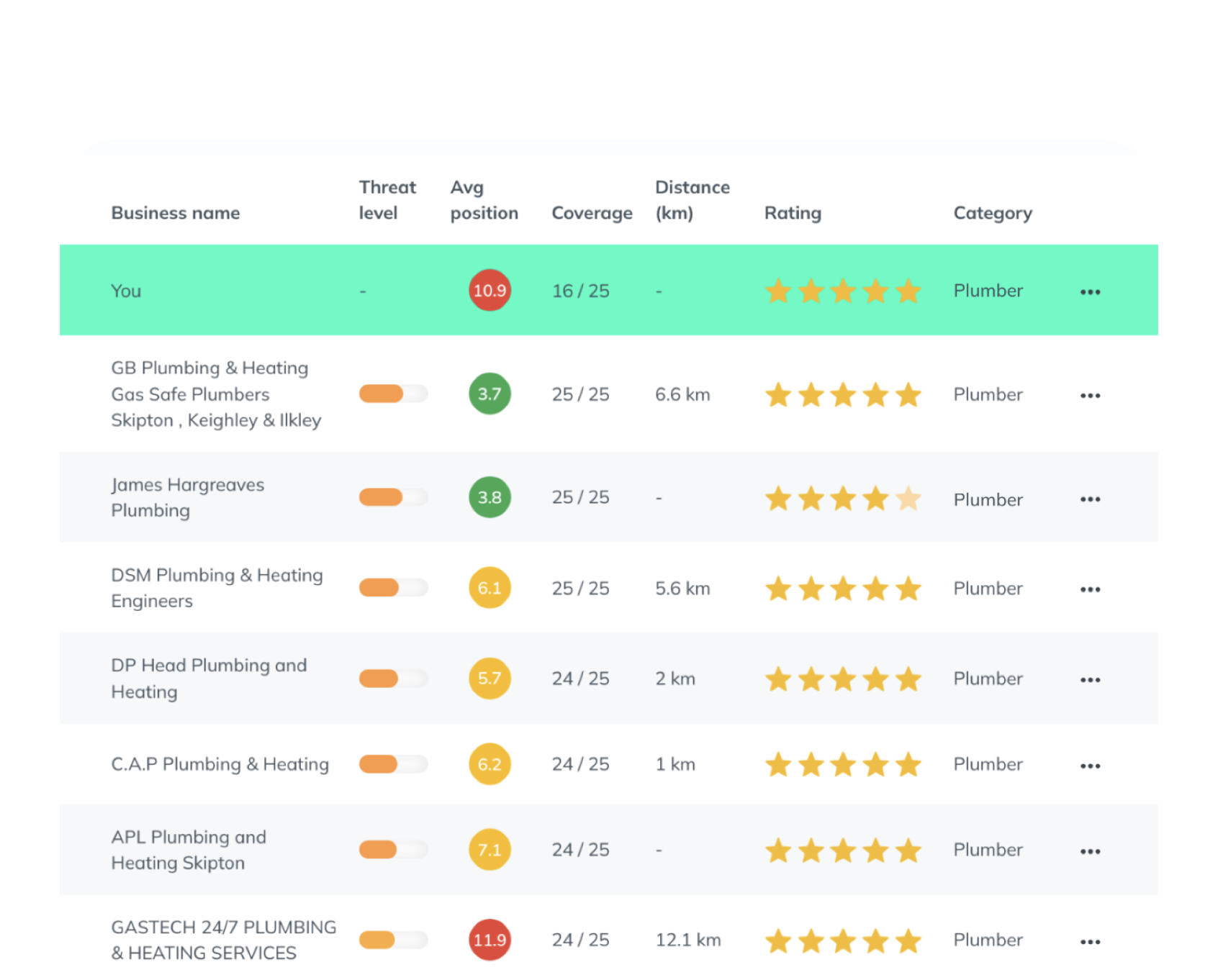Viewport: 1218px width, 980px height.
Task: Click the star rating for APL Plumbing Skipton
Action: [x=843, y=850]
